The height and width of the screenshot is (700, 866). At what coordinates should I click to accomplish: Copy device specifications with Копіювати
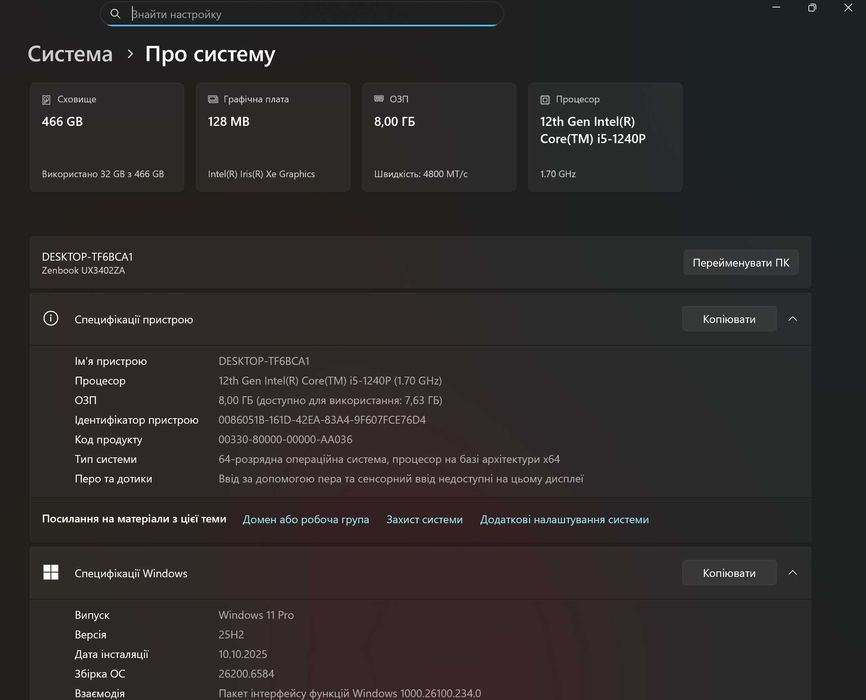[x=729, y=319]
